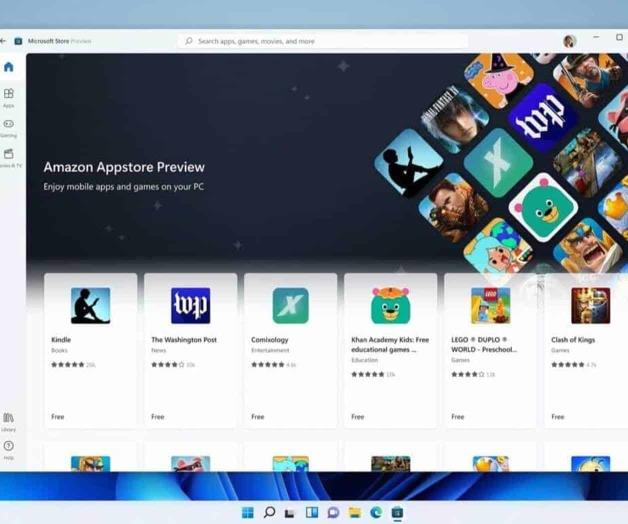Screen dimensions: 628x524
Task: Click the search magnifier icon in the search box
Action: tap(189, 41)
